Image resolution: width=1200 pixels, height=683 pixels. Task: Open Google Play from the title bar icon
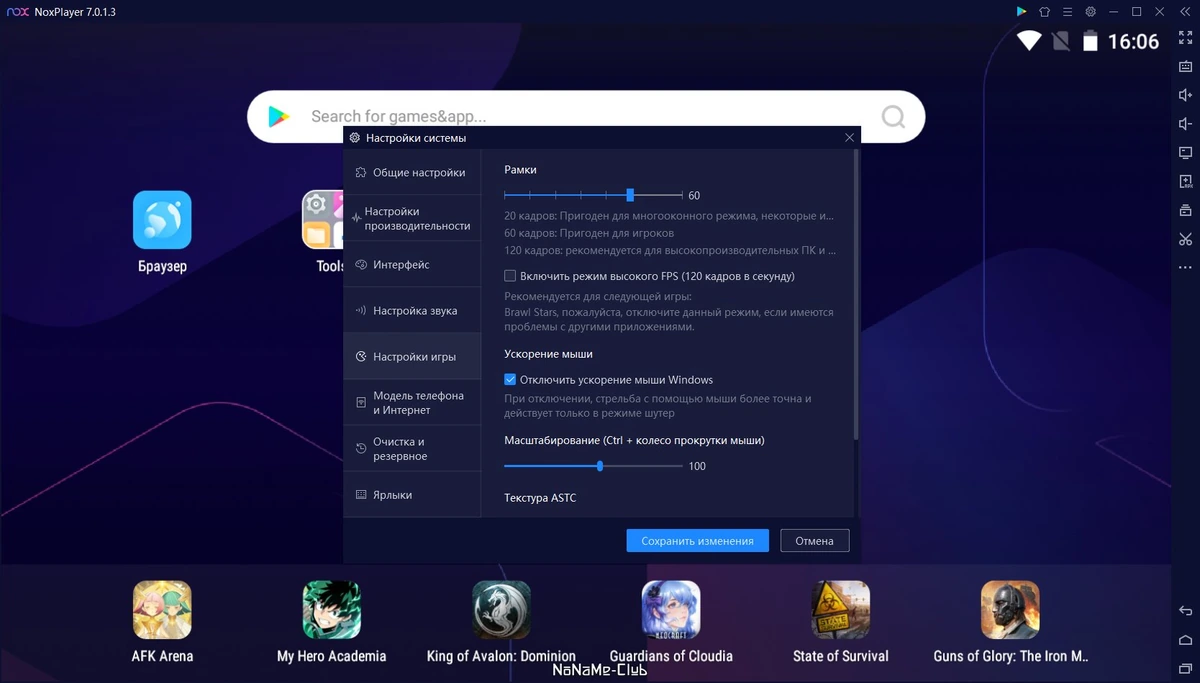point(1021,12)
